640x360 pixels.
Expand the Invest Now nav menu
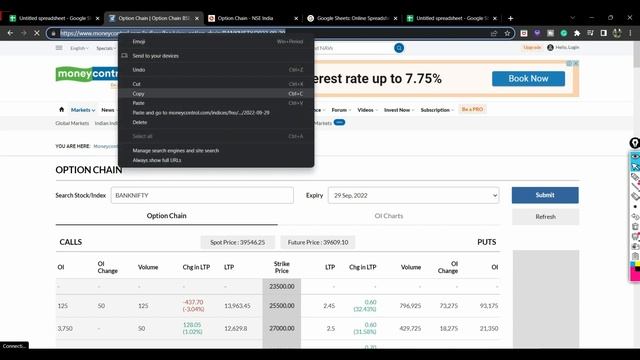[399, 110]
